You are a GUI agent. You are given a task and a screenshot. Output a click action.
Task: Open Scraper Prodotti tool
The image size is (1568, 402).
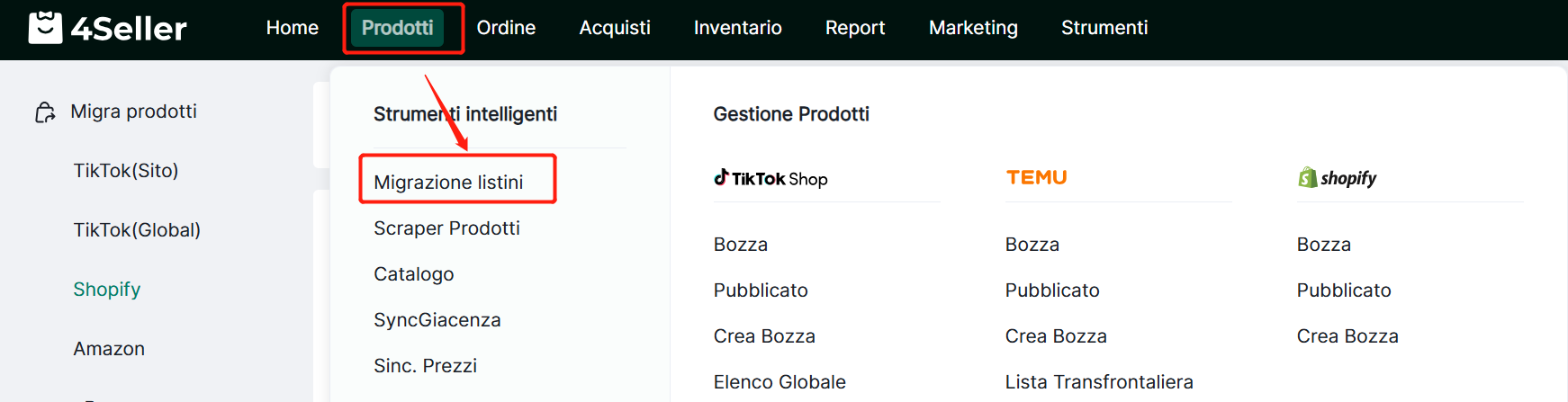point(446,228)
